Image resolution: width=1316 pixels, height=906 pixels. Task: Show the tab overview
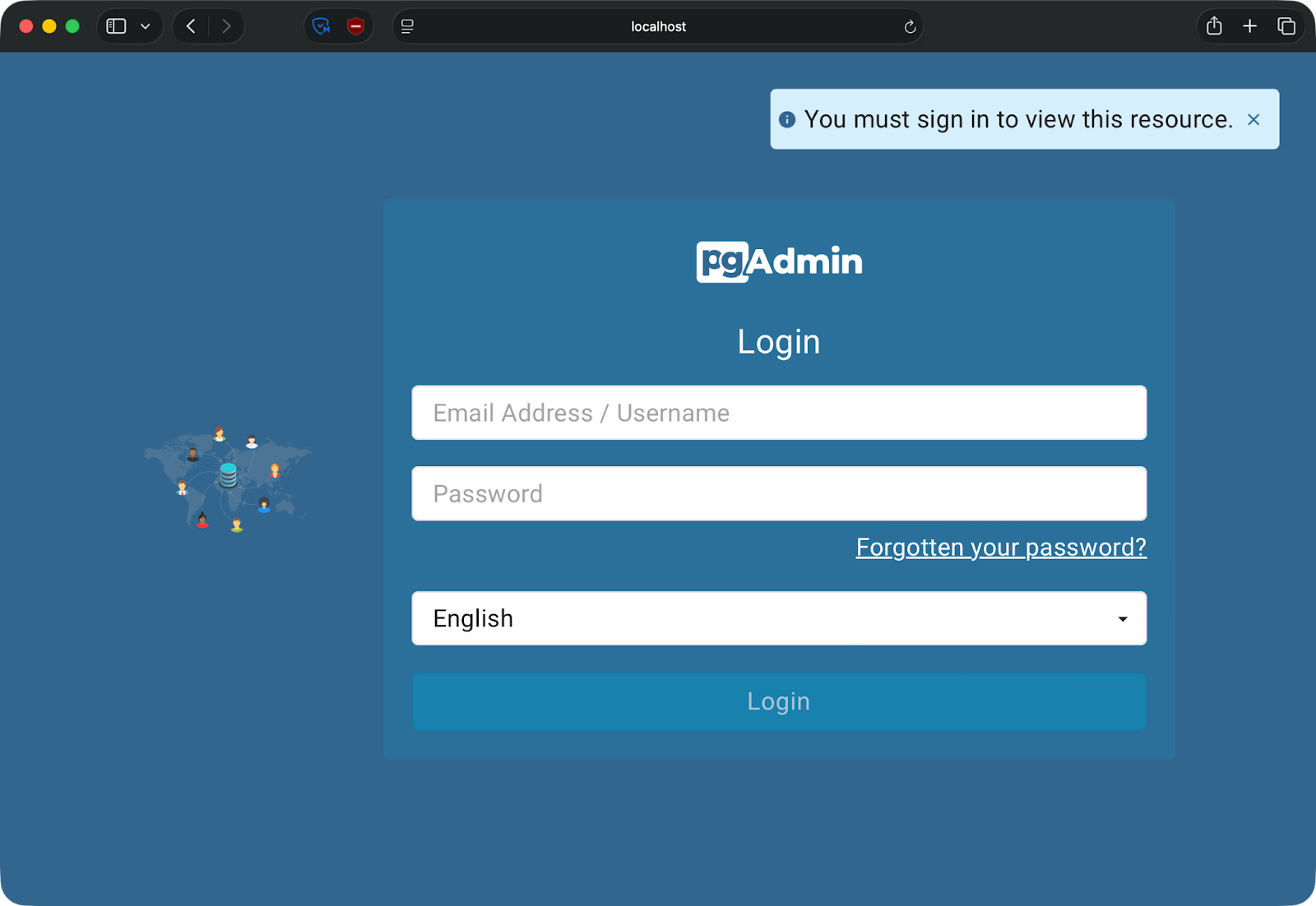pos(1286,26)
